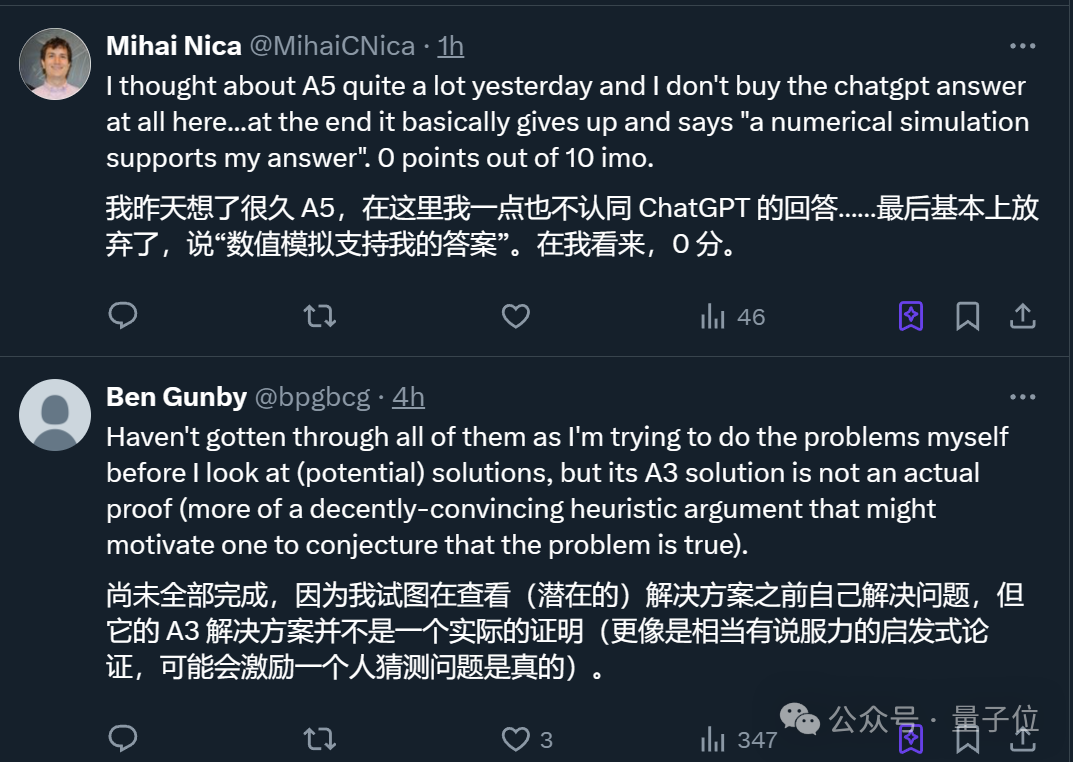Open the Ben Gunby display name link
Viewport: 1073px width, 762px height.
click(x=177, y=397)
